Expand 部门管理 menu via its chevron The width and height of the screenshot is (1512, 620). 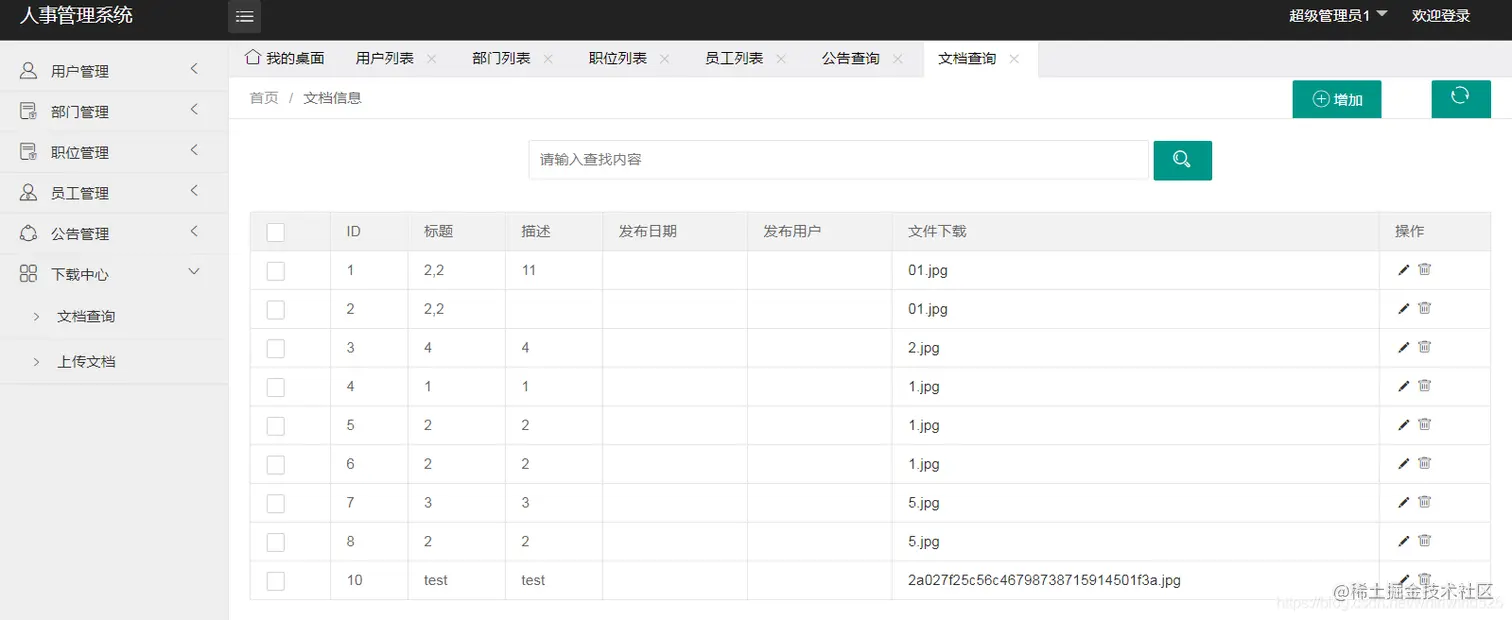[194, 109]
